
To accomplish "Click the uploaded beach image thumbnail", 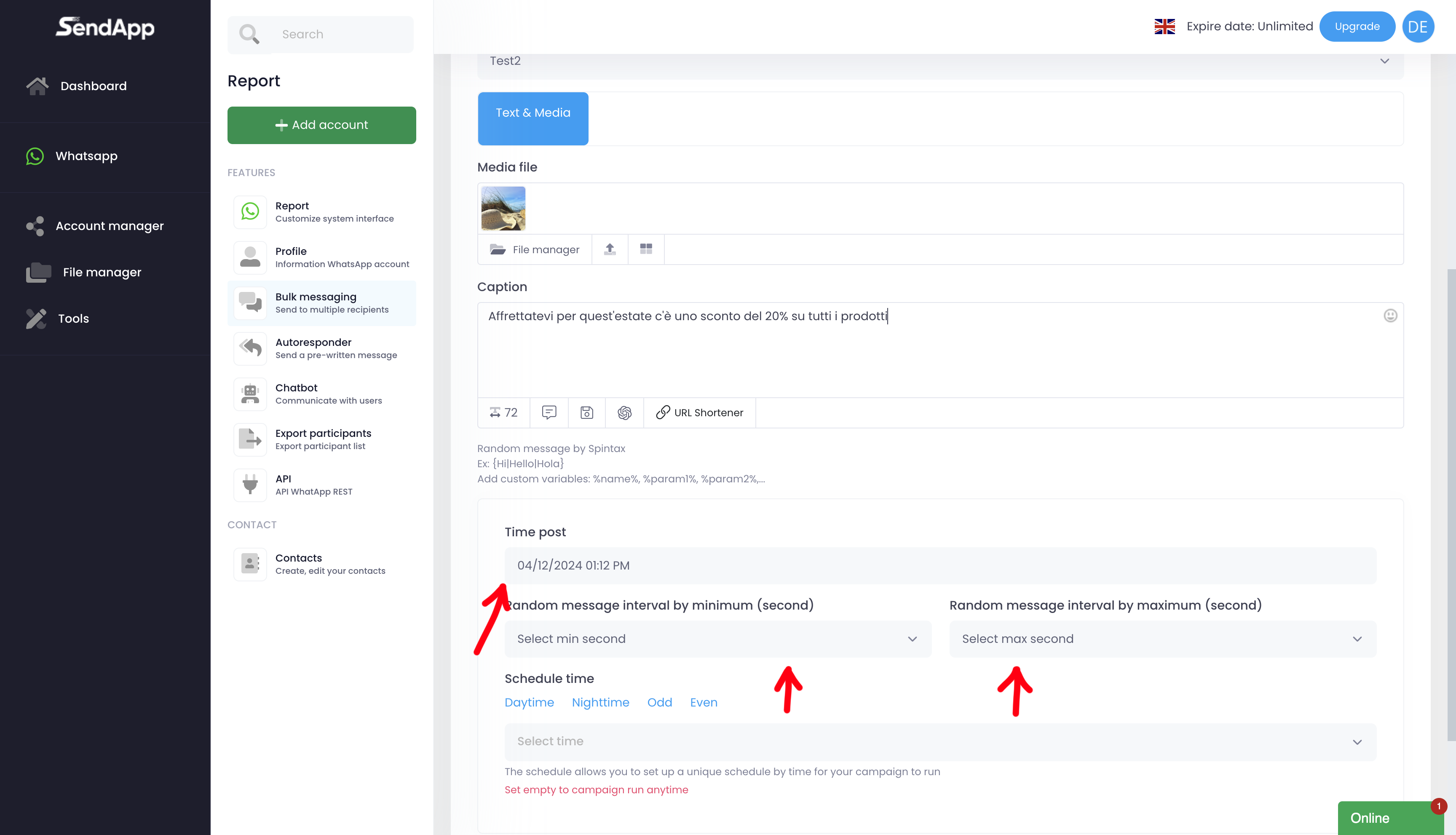I will click(503, 208).
